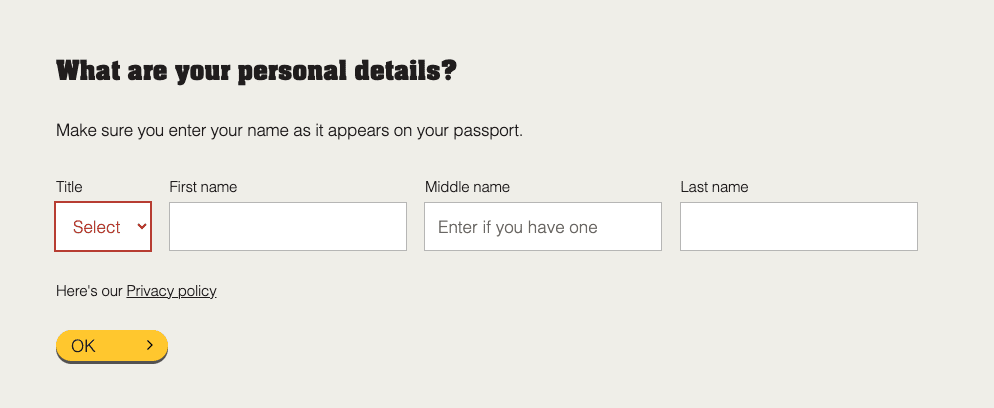Image resolution: width=994 pixels, height=408 pixels.
Task: Focus the Last name input field
Action: point(799,226)
